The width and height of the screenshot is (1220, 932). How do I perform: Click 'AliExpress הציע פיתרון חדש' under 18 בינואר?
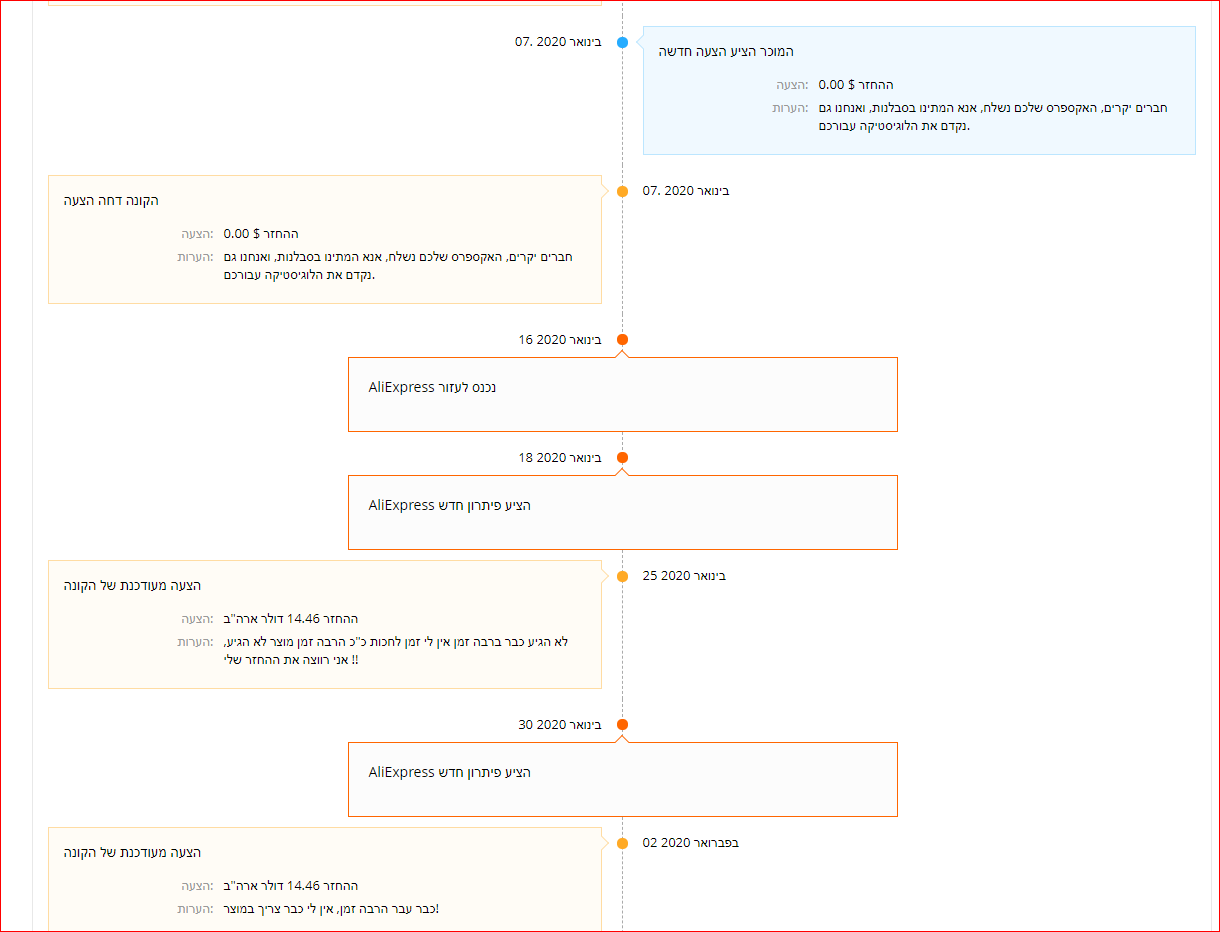tap(449, 505)
